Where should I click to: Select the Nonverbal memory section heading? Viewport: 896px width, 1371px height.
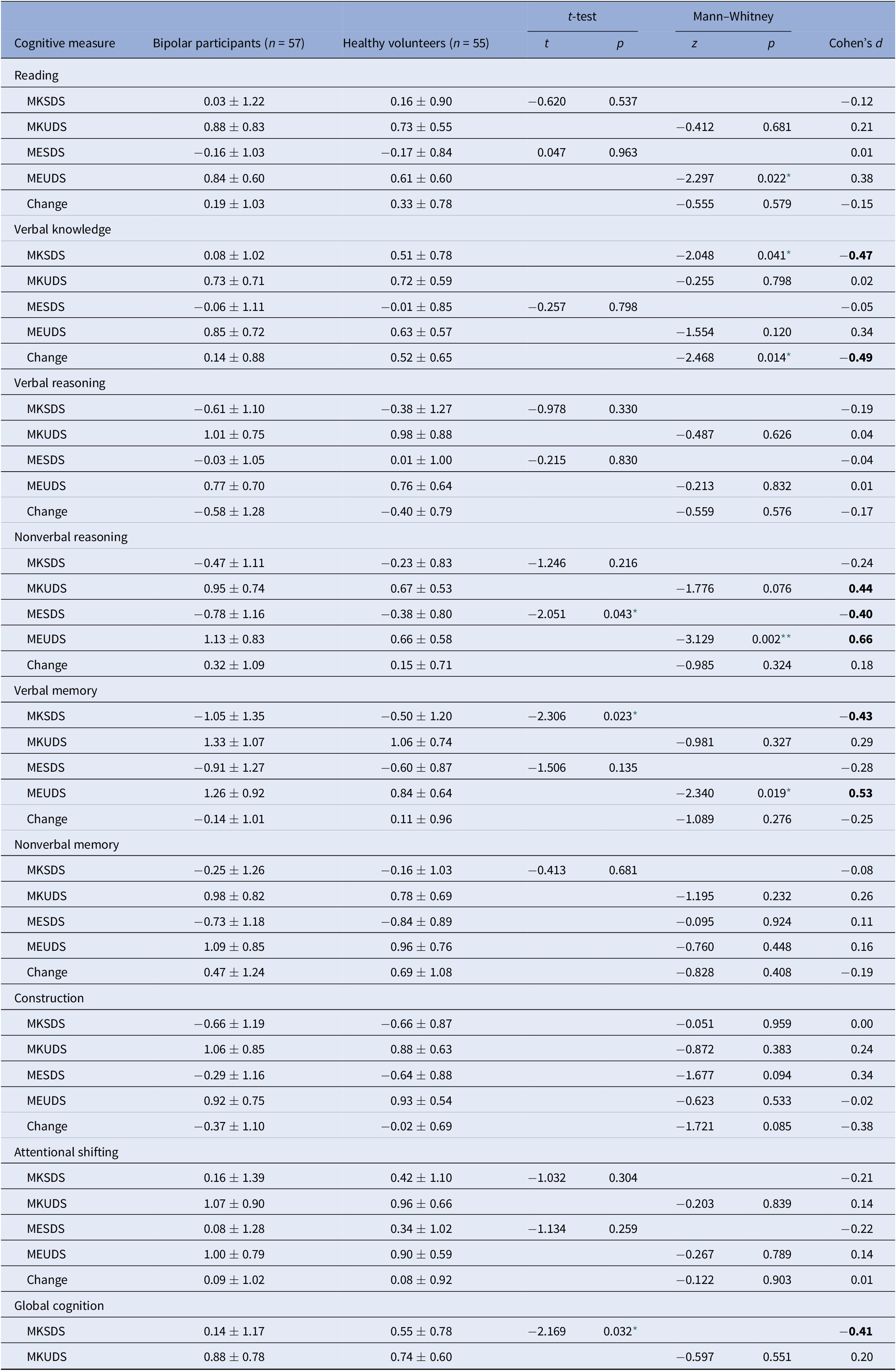66,845
